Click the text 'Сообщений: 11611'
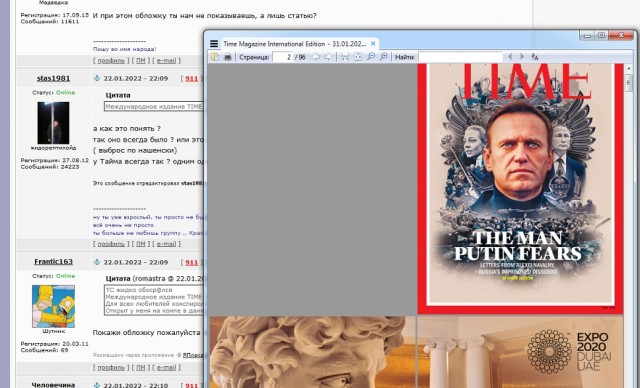 (x=50, y=21)
